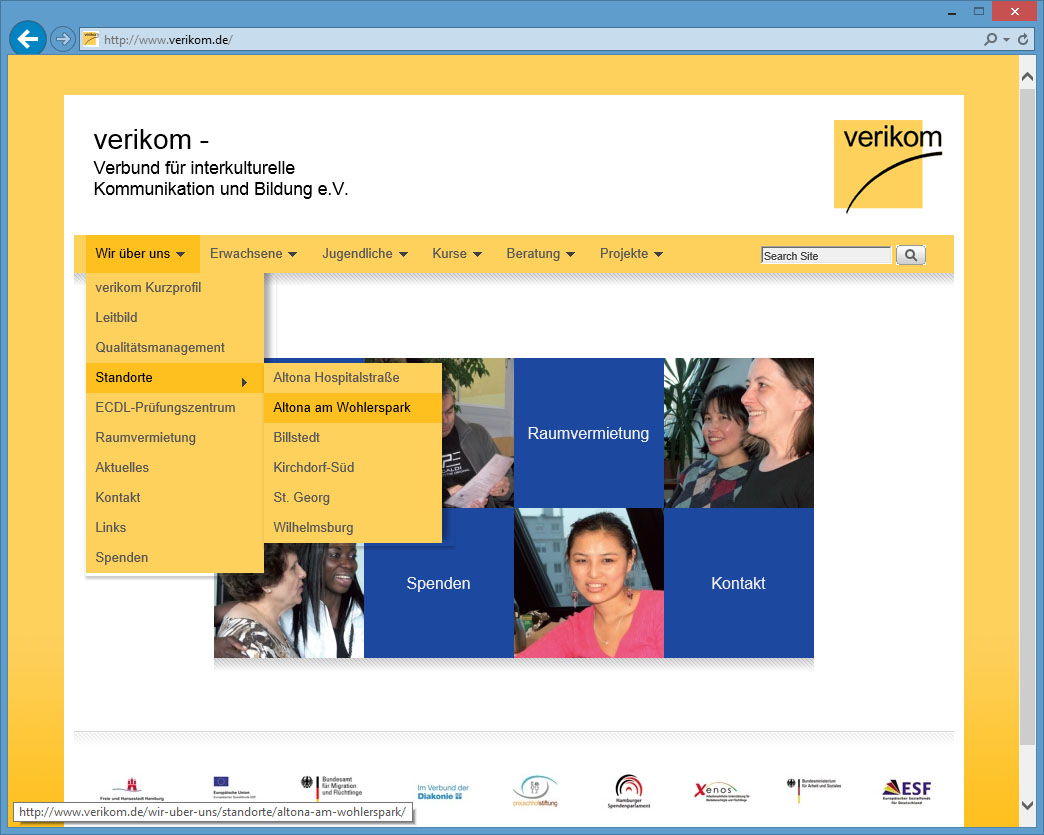This screenshot has height=835, width=1044.
Task: Select verikom Kurzprofil menu entry
Action: click(174, 288)
